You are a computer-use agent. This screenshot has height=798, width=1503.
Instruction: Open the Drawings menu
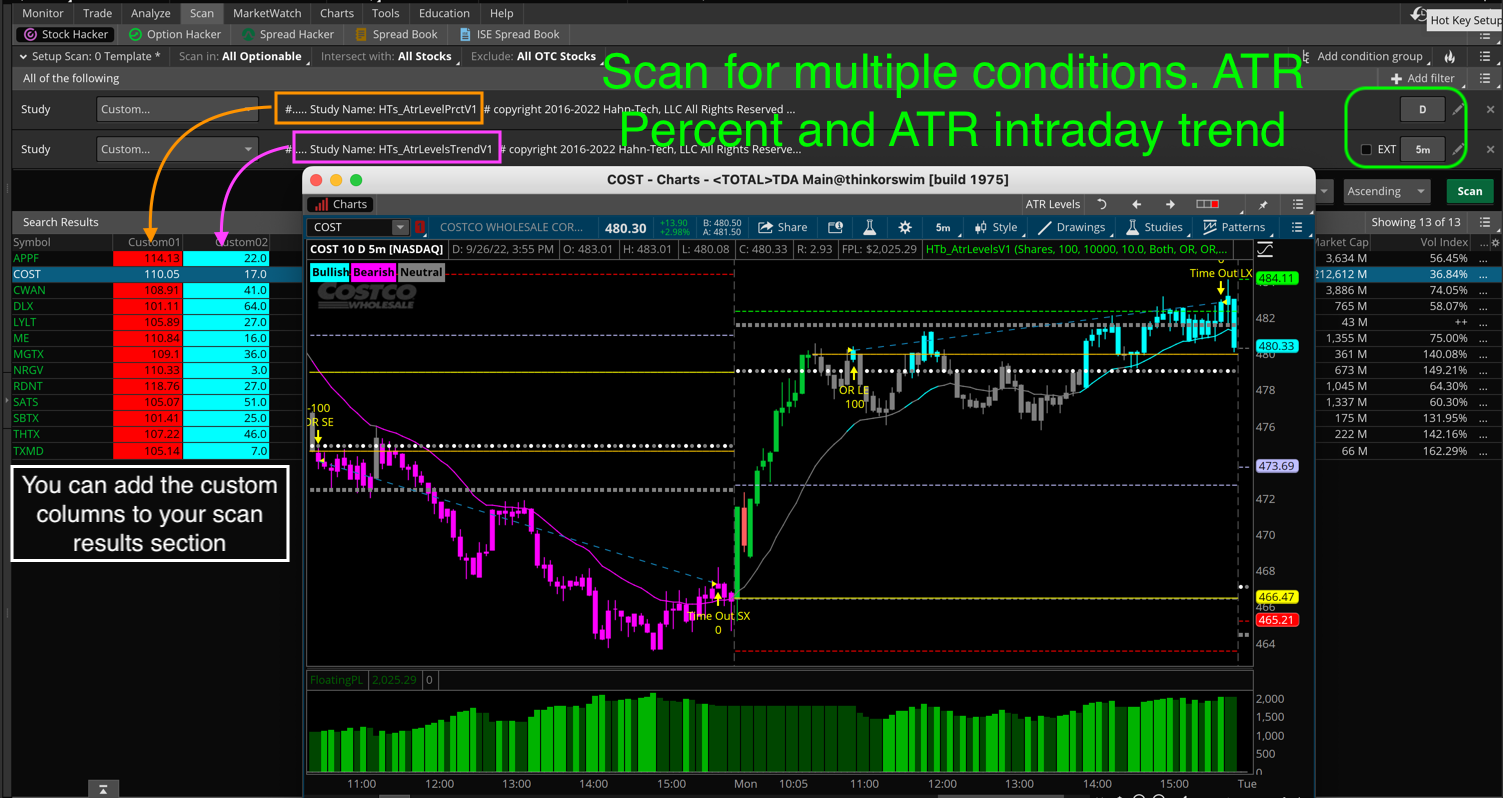point(1072,228)
